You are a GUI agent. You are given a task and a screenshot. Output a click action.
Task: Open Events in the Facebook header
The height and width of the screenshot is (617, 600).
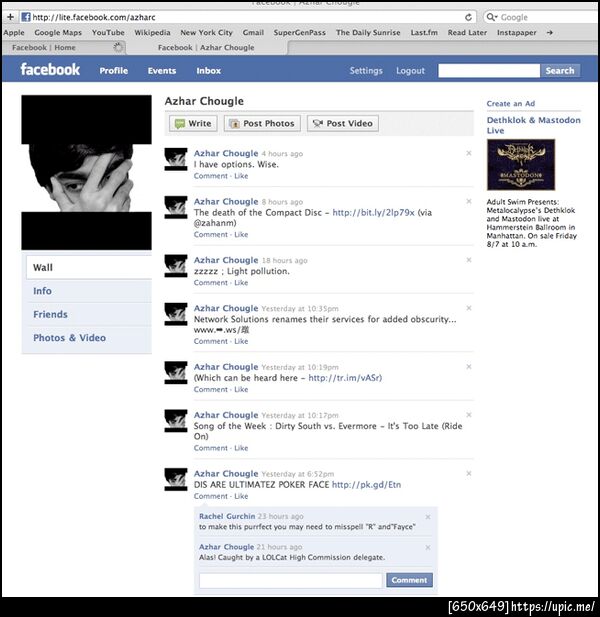pyautogui.click(x=162, y=70)
